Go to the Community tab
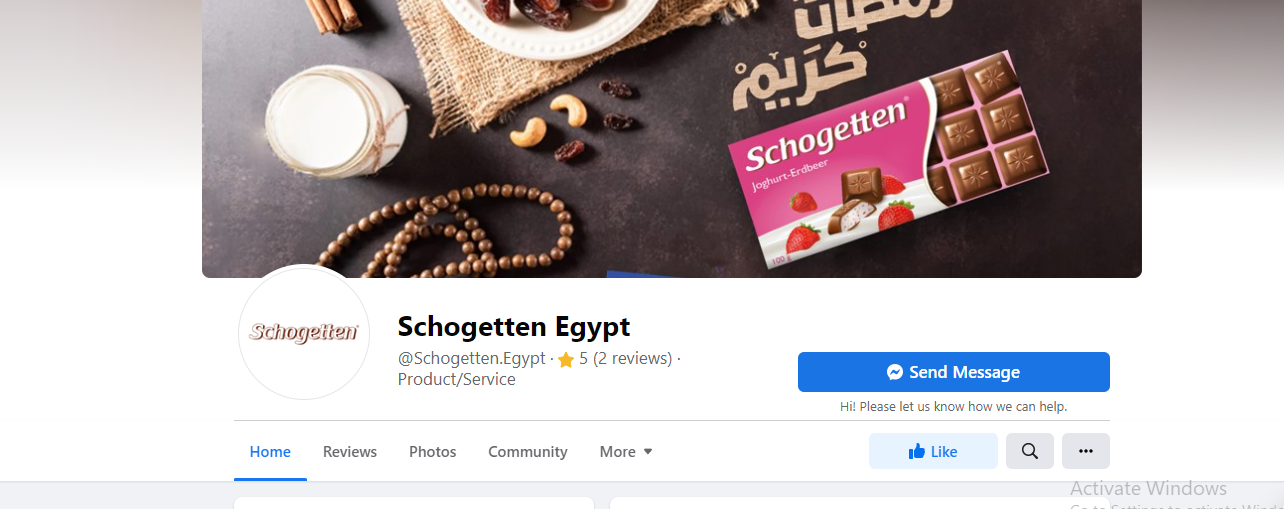The width and height of the screenshot is (1284, 509). click(x=528, y=452)
